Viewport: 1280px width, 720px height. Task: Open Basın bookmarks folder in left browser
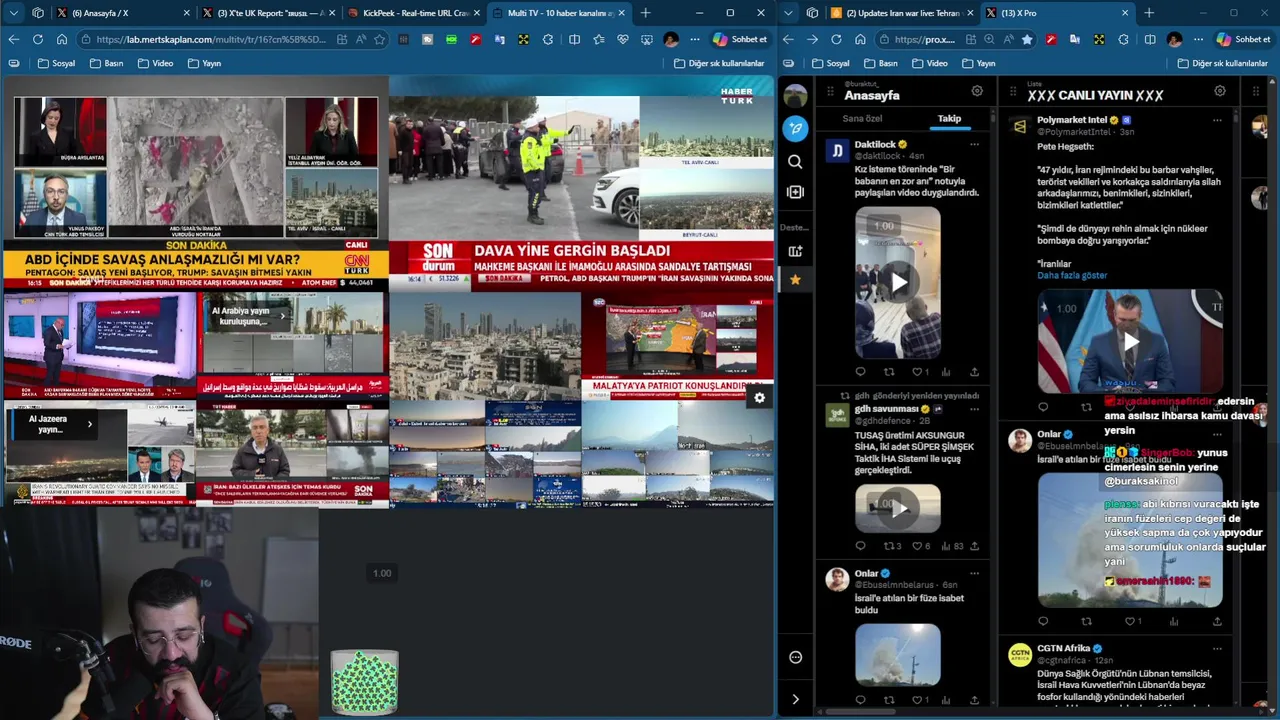tap(106, 63)
